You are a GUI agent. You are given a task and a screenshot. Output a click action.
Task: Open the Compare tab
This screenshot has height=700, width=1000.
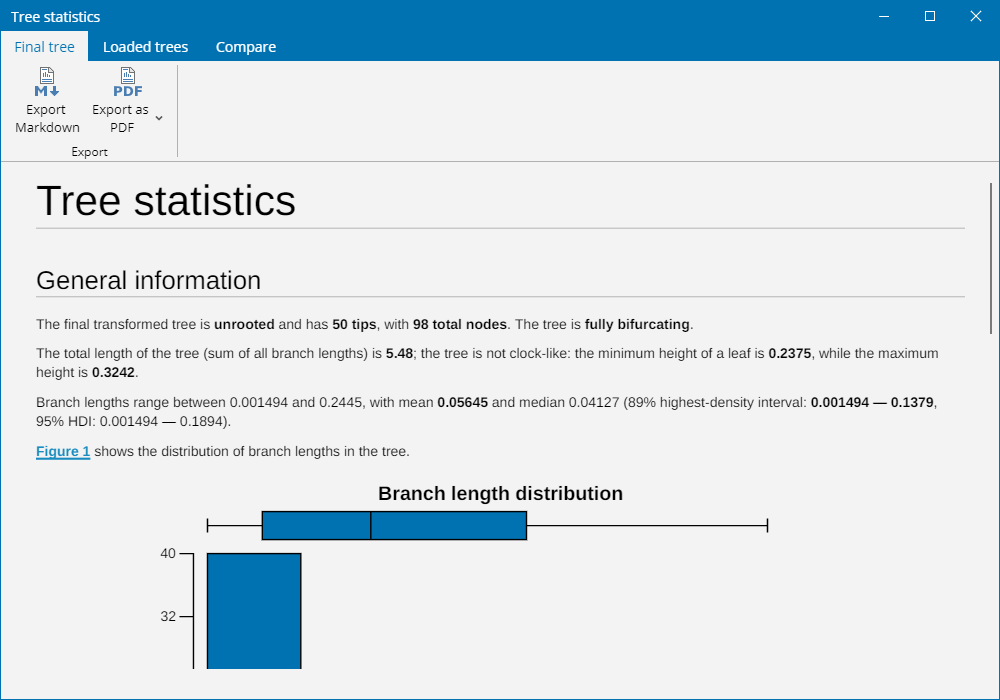pyautogui.click(x=246, y=47)
